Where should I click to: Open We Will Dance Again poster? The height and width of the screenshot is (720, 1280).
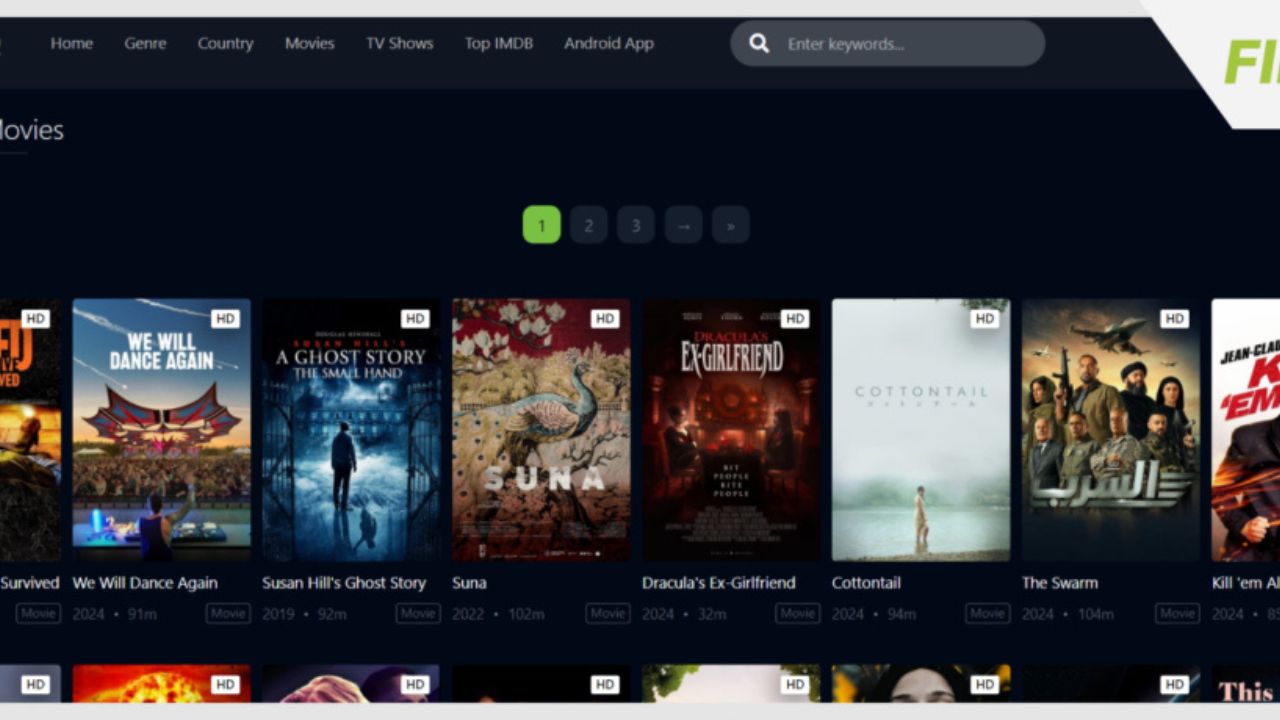pos(162,430)
